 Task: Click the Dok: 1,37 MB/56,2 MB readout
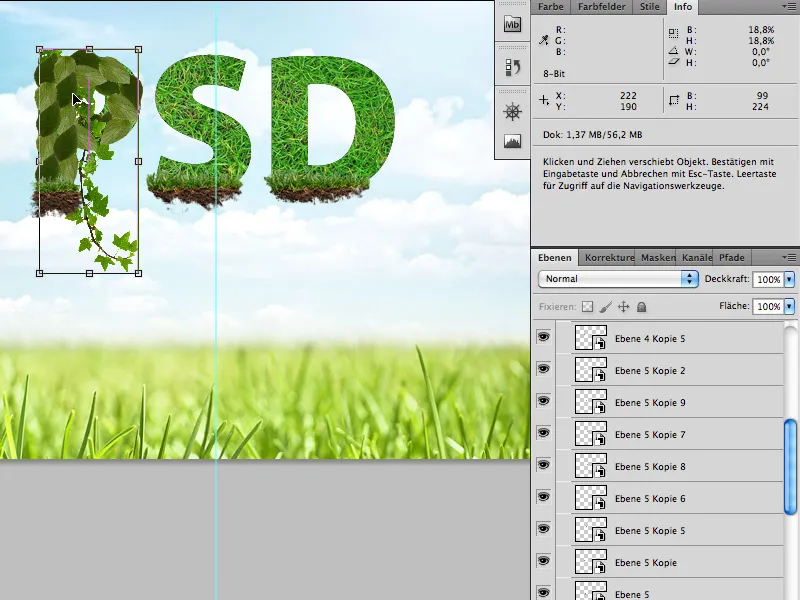click(592, 135)
